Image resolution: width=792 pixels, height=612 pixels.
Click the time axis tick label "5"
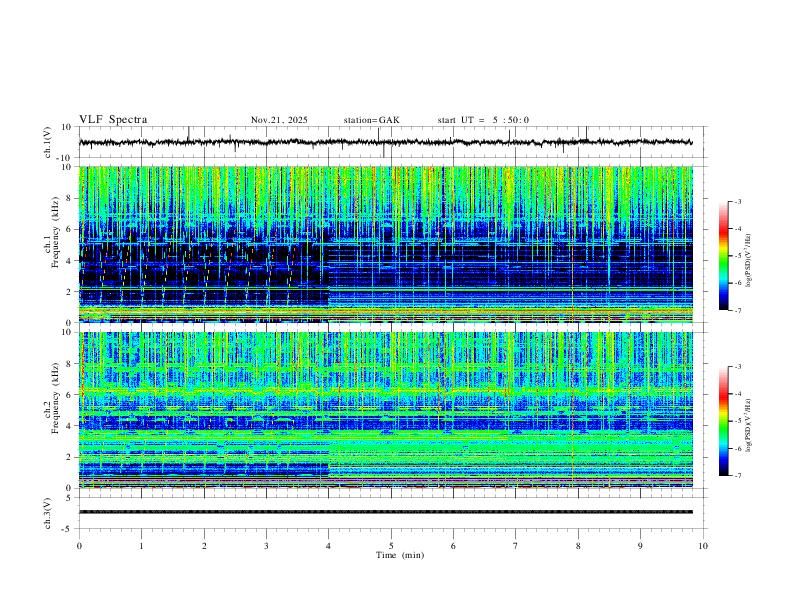point(391,546)
